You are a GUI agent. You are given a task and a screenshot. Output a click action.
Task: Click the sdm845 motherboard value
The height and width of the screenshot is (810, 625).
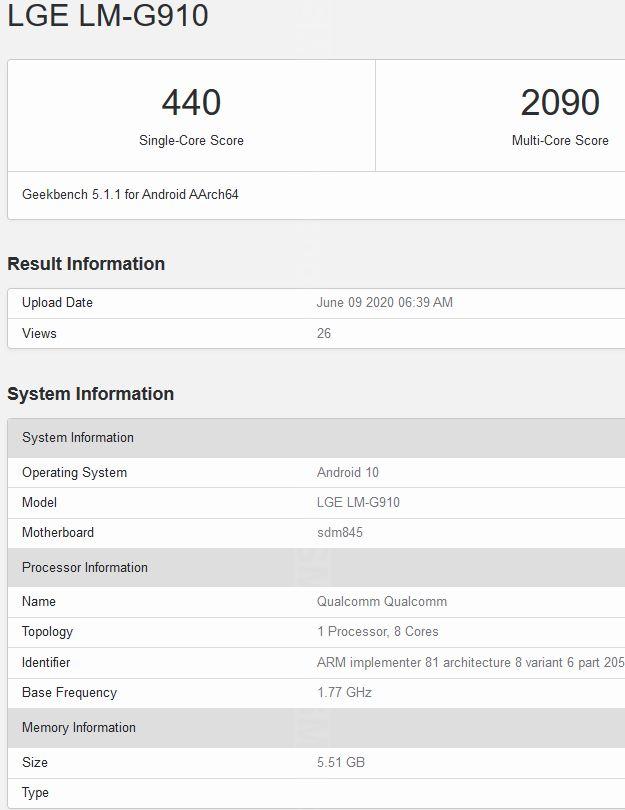(x=340, y=533)
